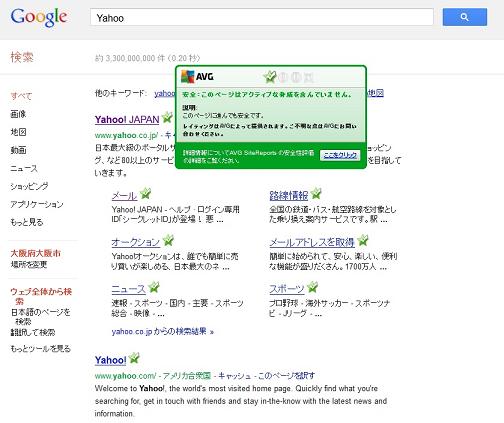Expand もっとツールを見る
The height and width of the screenshot is (423, 504).
tap(40, 349)
